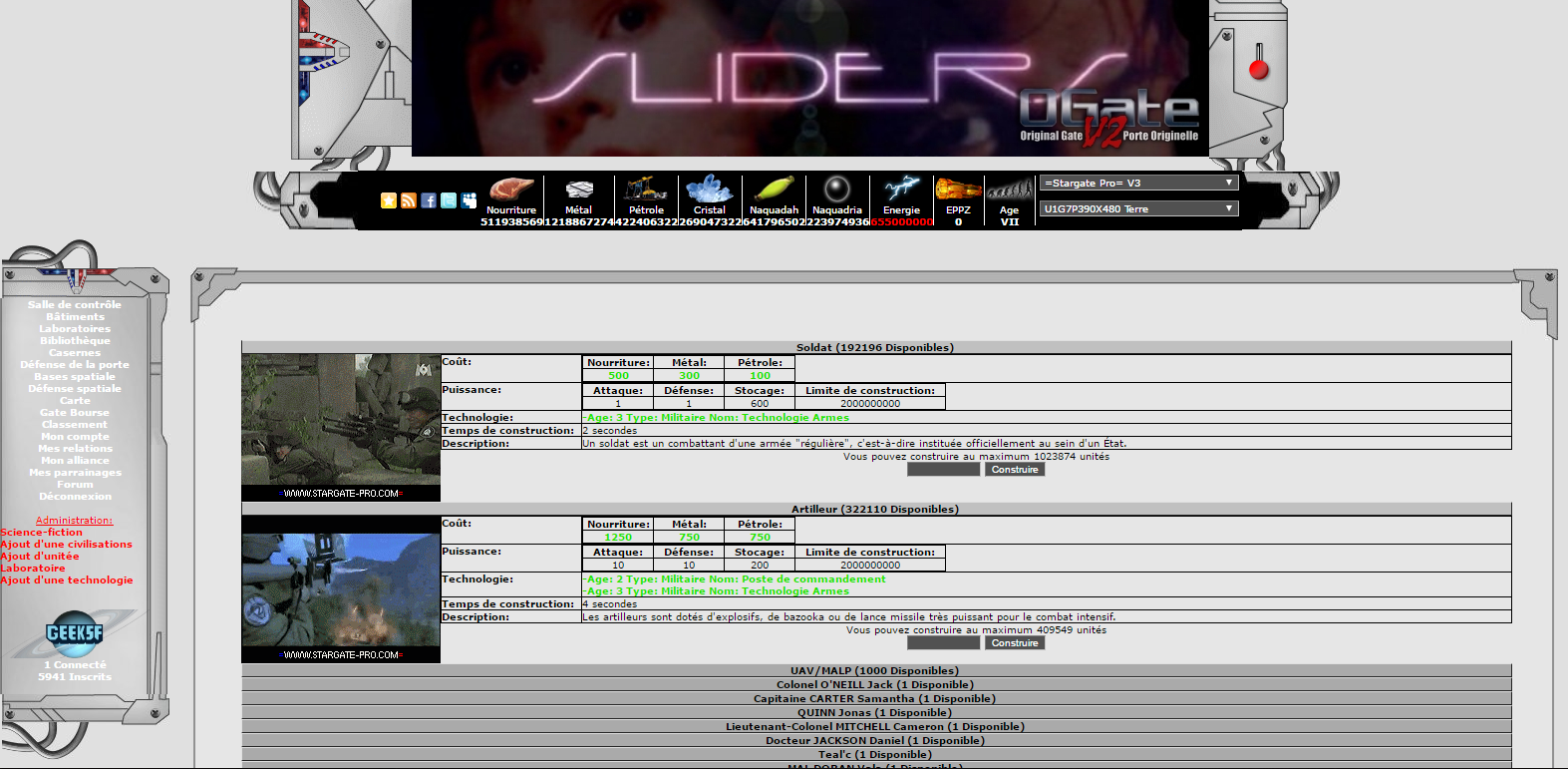Click the MySpace share icon

[x=469, y=200]
